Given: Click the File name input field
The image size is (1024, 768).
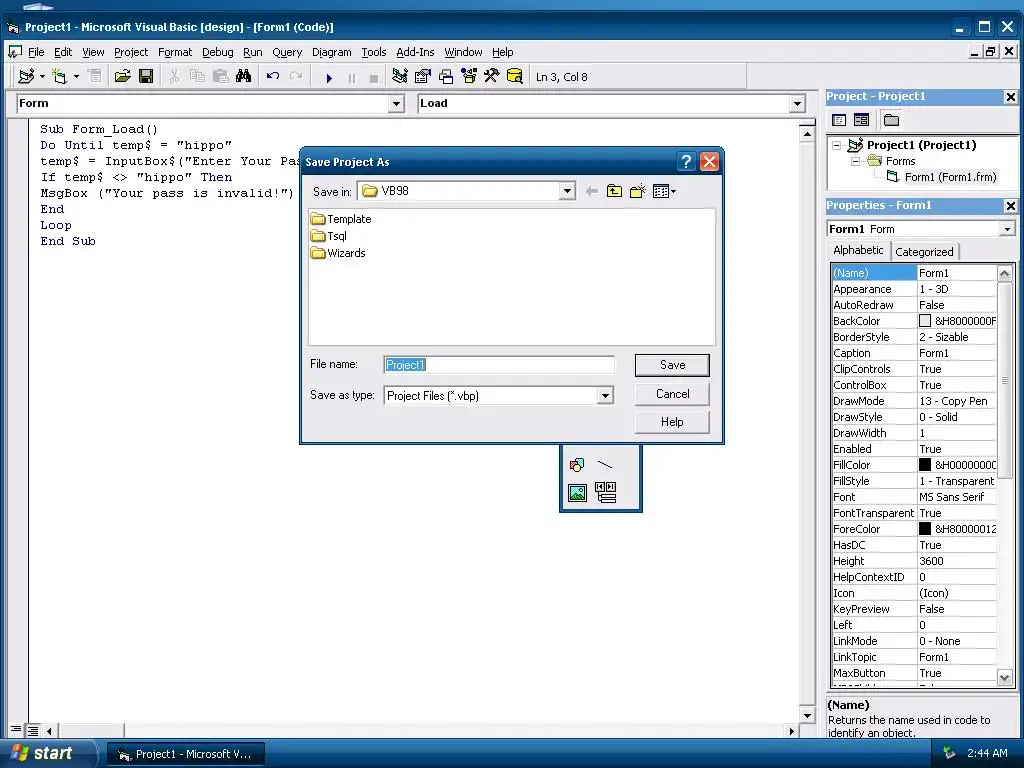Looking at the screenshot, I should pyautogui.click(x=499, y=365).
